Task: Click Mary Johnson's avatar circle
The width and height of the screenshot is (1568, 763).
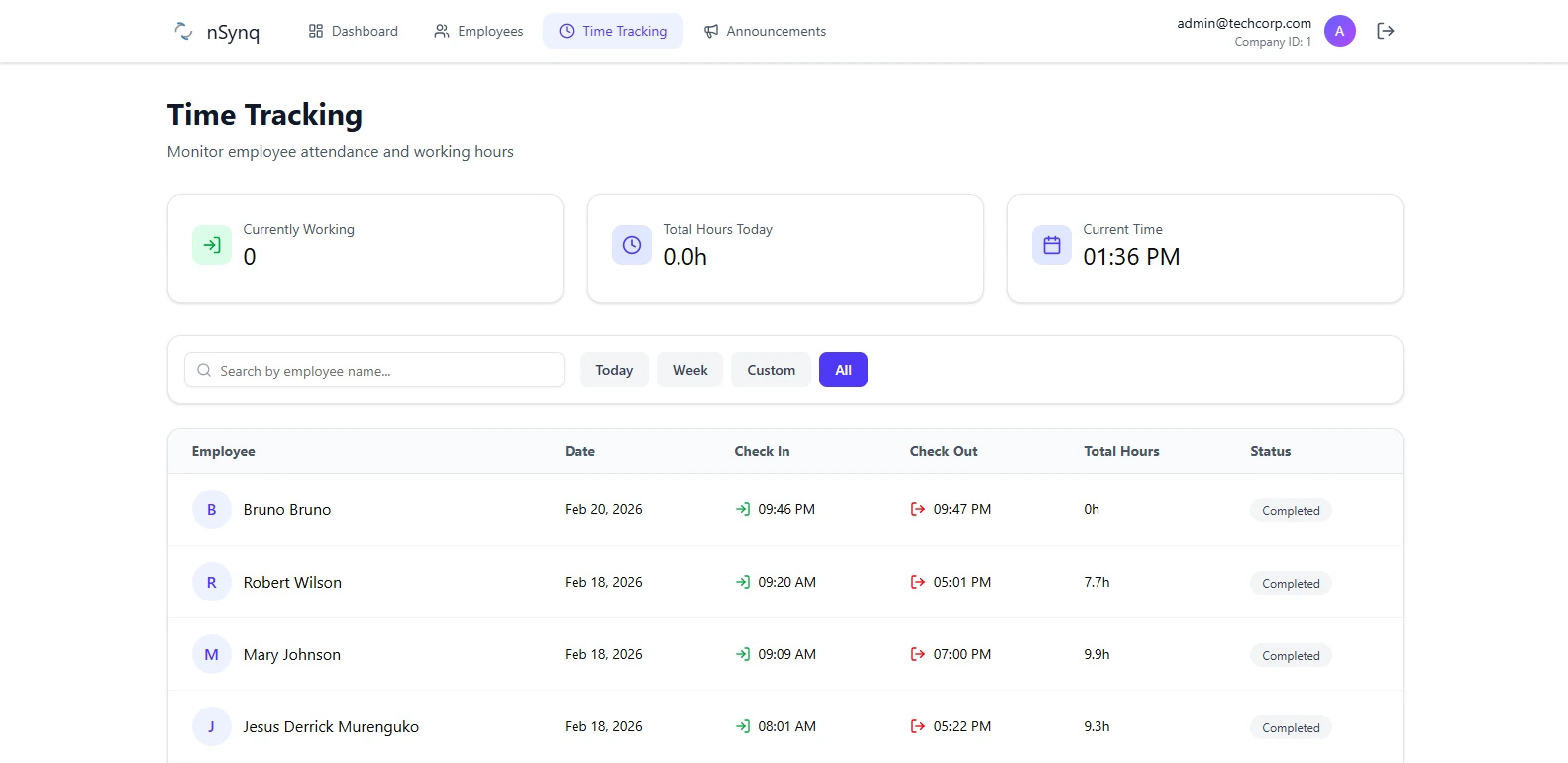Action: (211, 654)
